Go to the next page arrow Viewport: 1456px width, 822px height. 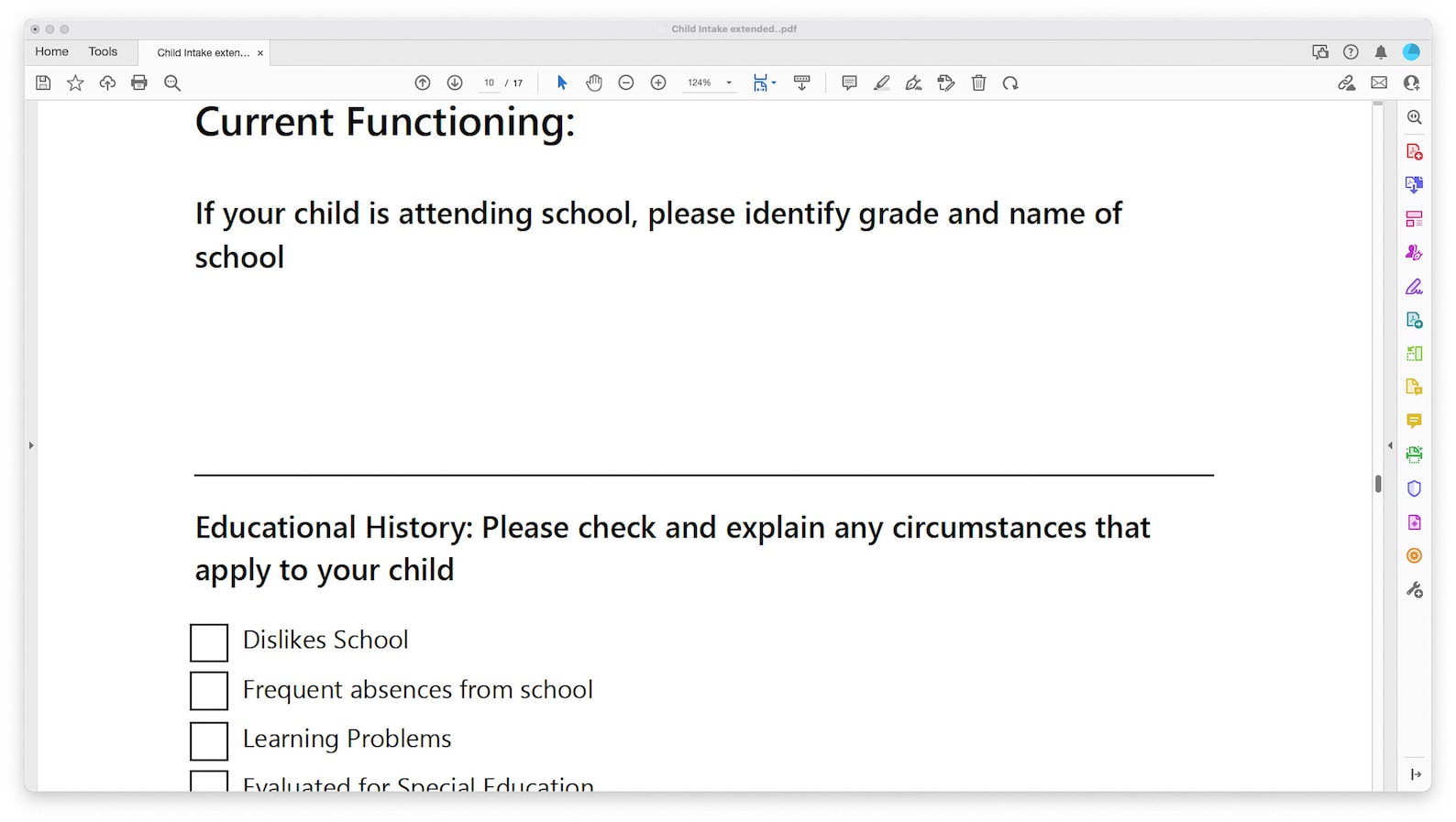pos(455,83)
